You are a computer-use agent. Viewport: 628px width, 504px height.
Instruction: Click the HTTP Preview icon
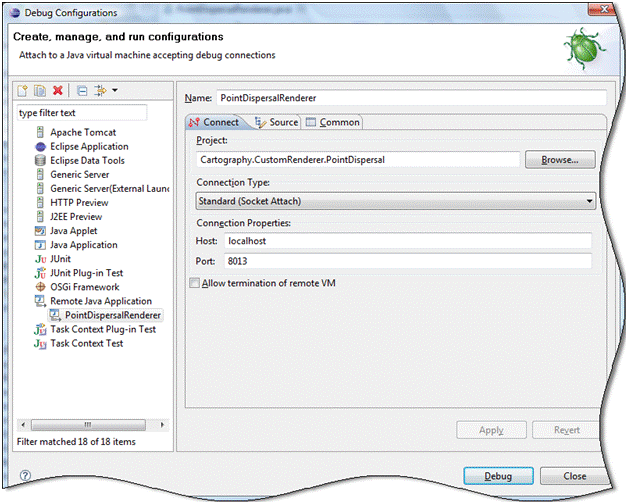(40, 203)
